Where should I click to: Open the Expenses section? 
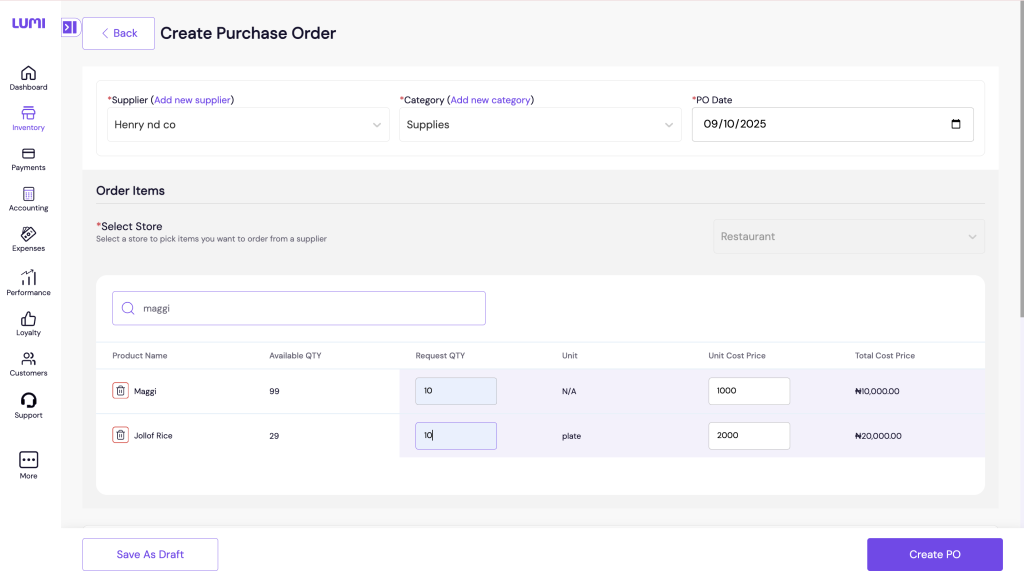tap(28, 240)
